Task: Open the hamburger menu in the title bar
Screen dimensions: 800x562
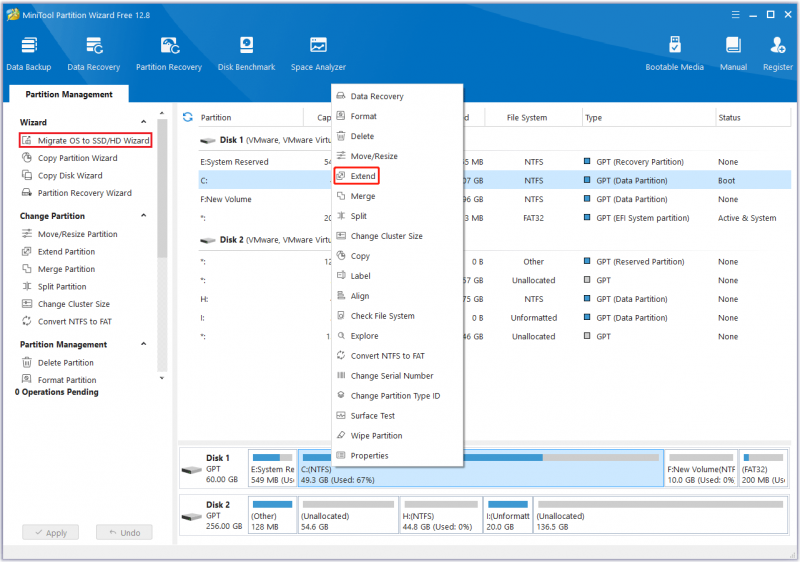Action: tap(735, 15)
